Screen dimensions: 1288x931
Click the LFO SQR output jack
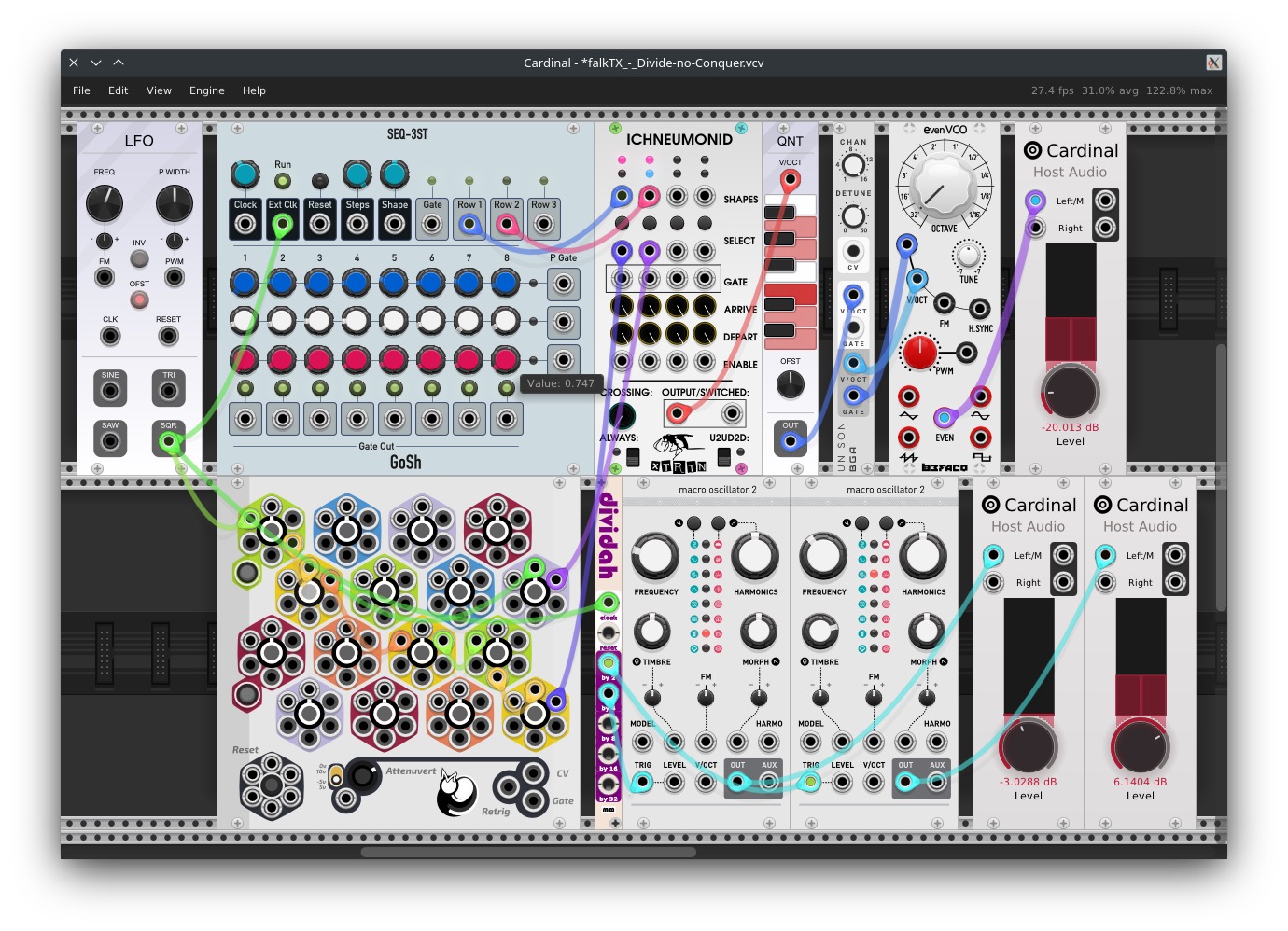tap(168, 441)
